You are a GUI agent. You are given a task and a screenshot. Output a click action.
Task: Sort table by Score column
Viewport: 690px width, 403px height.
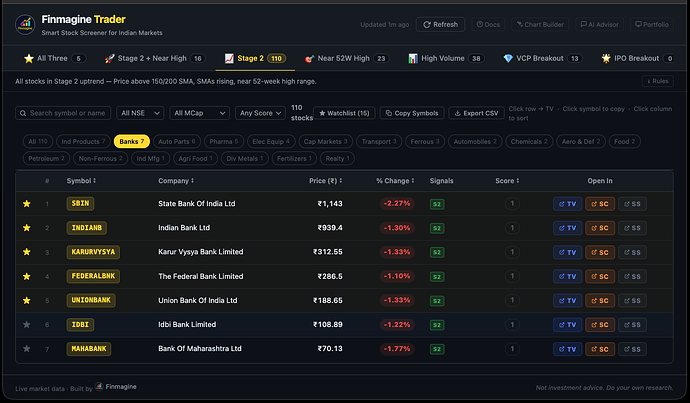coord(507,181)
